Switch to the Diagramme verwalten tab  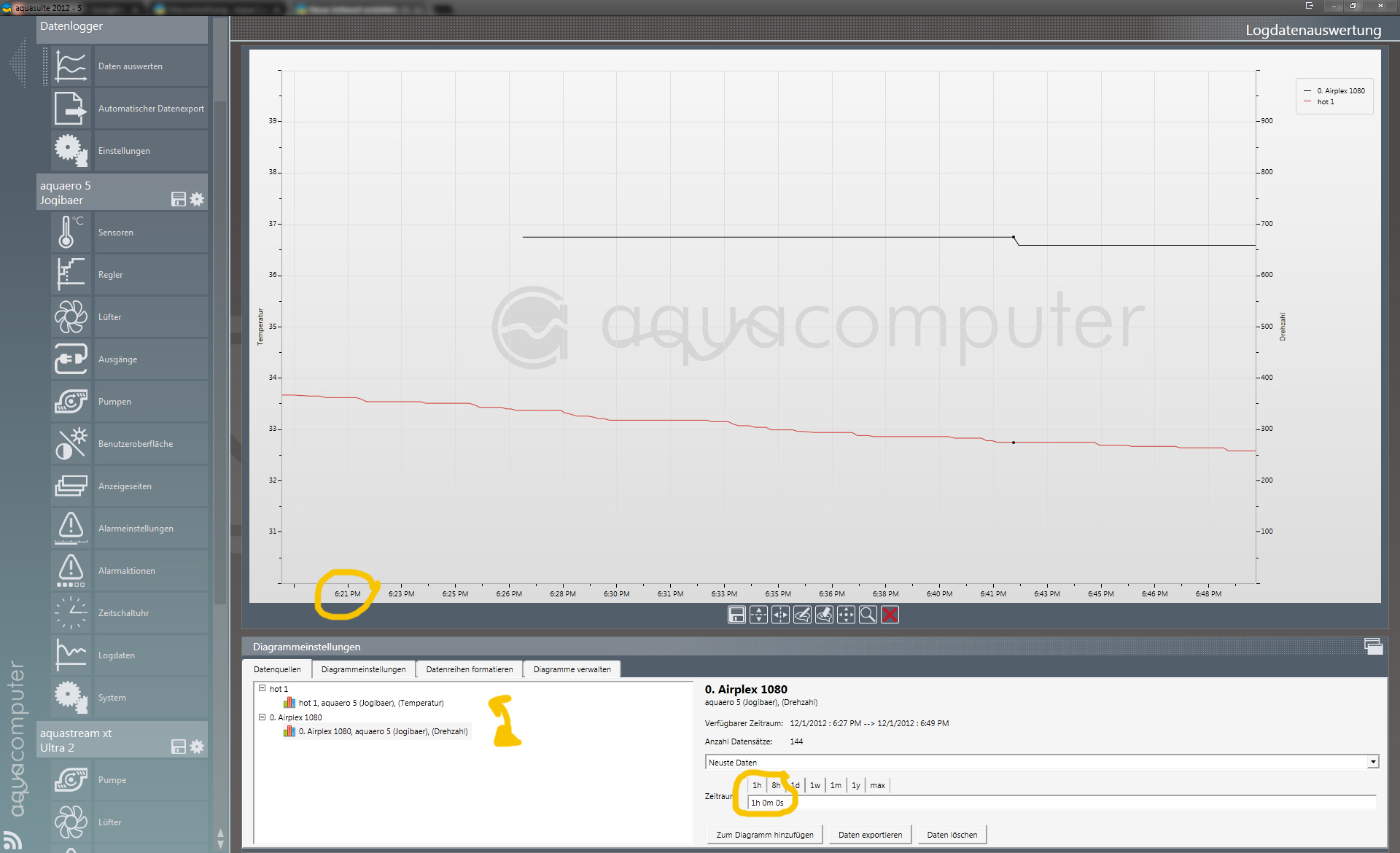coord(572,669)
